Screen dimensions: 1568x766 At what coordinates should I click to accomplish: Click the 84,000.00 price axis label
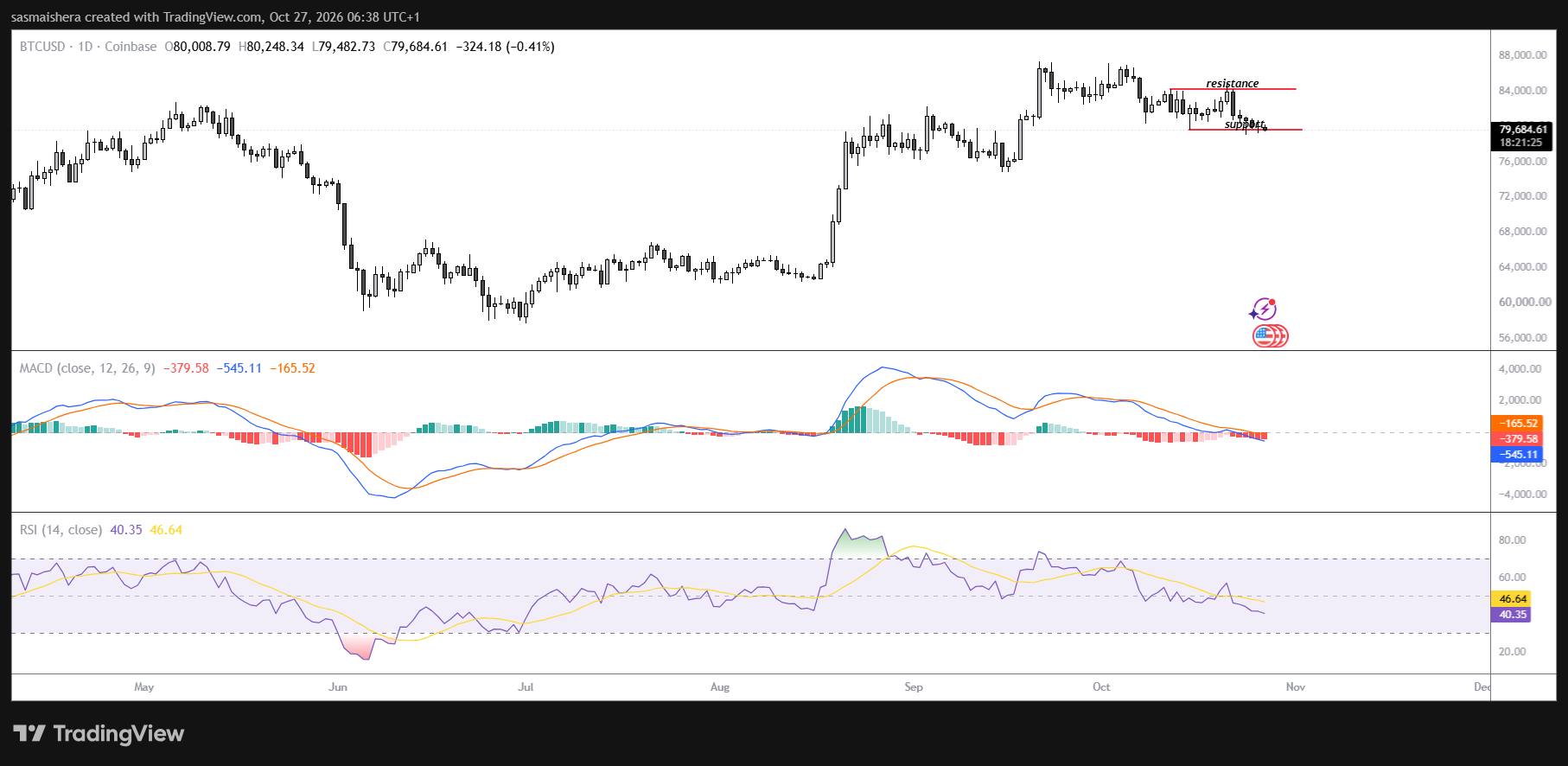pos(1523,91)
